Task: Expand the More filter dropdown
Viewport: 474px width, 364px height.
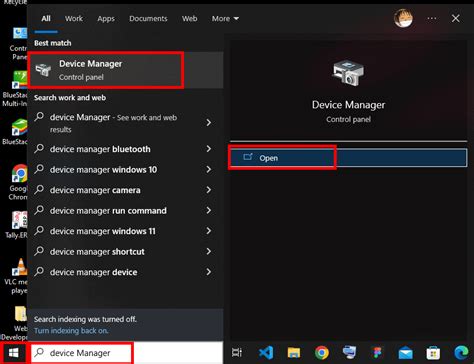Action: tap(225, 19)
